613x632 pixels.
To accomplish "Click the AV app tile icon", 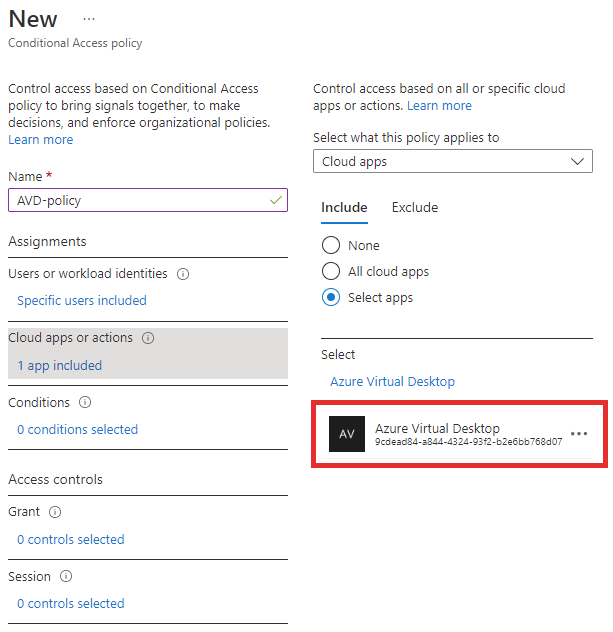I will point(347,434).
